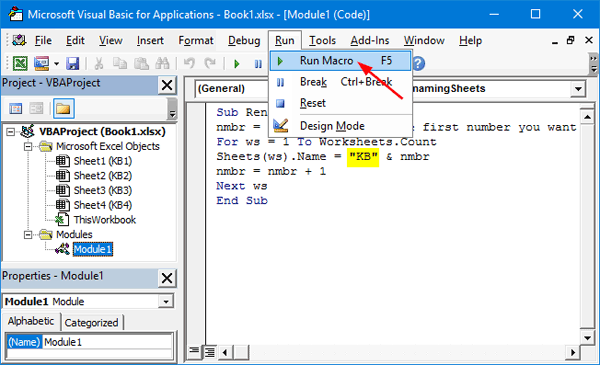Screen dimensions: 600x365
Task: Click highlighted "KB" string in code
Action: pyautogui.click(x=363, y=156)
